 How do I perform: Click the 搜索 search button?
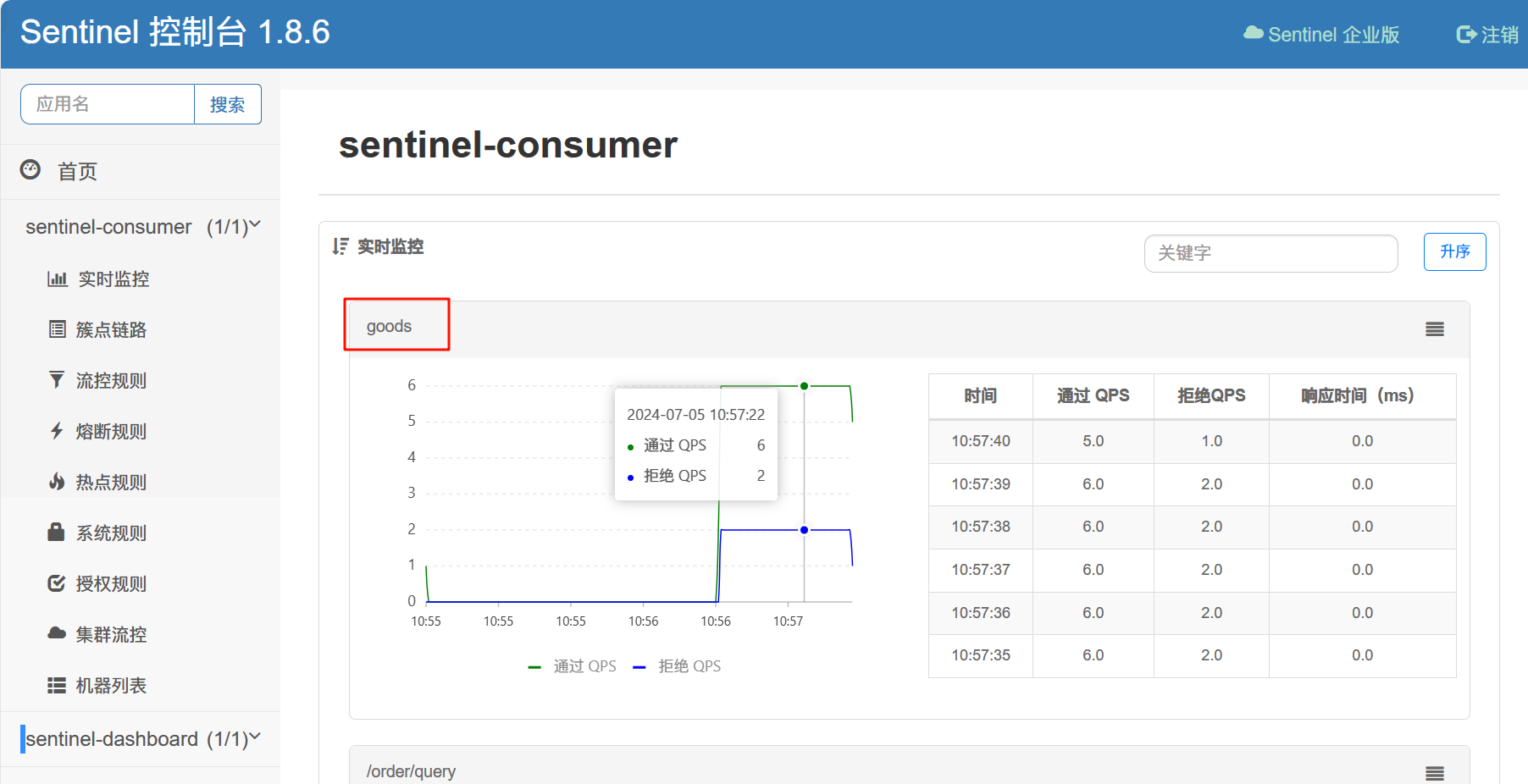(228, 104)
